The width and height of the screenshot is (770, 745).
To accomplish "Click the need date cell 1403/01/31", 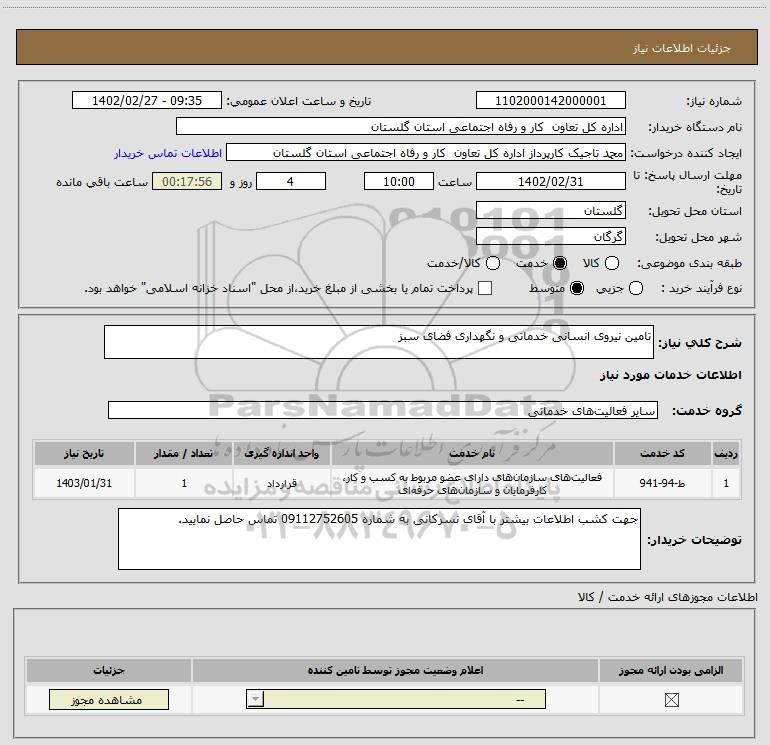I will (x=84, y=483).
